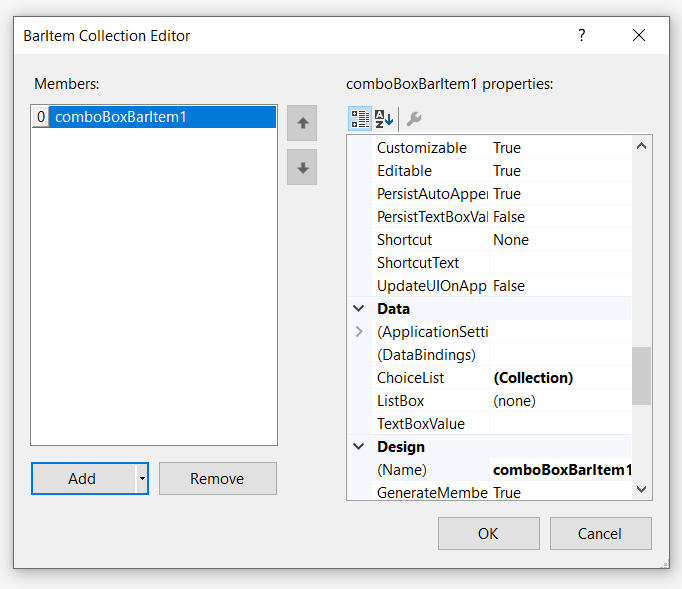This screenshot has height=589, width=682.
Task: Move selected item up with arrow button
Action: (302, 124)
